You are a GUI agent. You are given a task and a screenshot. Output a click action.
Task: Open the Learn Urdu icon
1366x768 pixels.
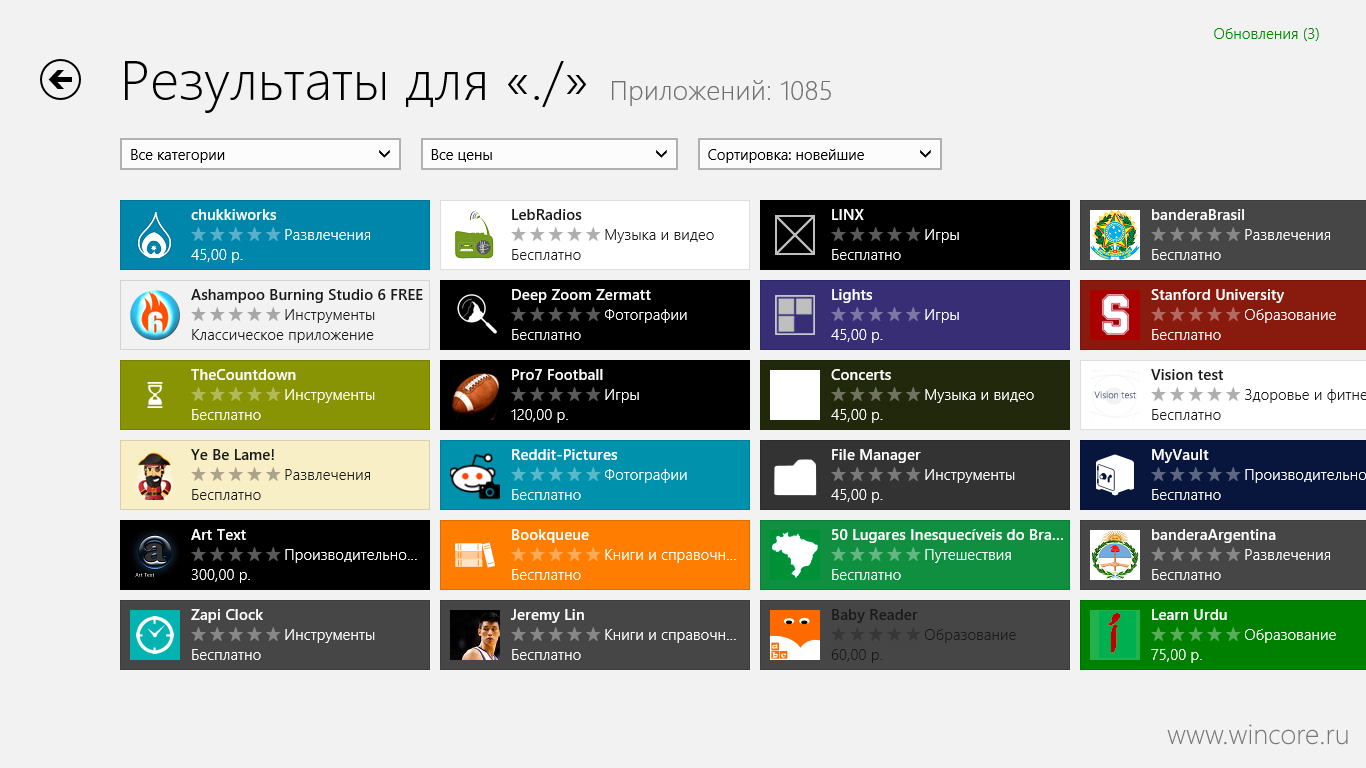[x=1115, y=635]
